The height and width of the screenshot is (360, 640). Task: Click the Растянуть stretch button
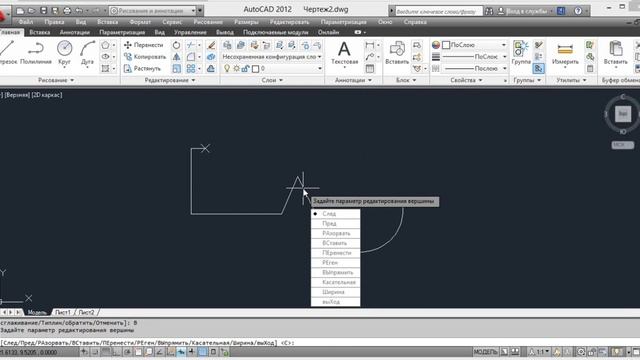click(142, 69)
